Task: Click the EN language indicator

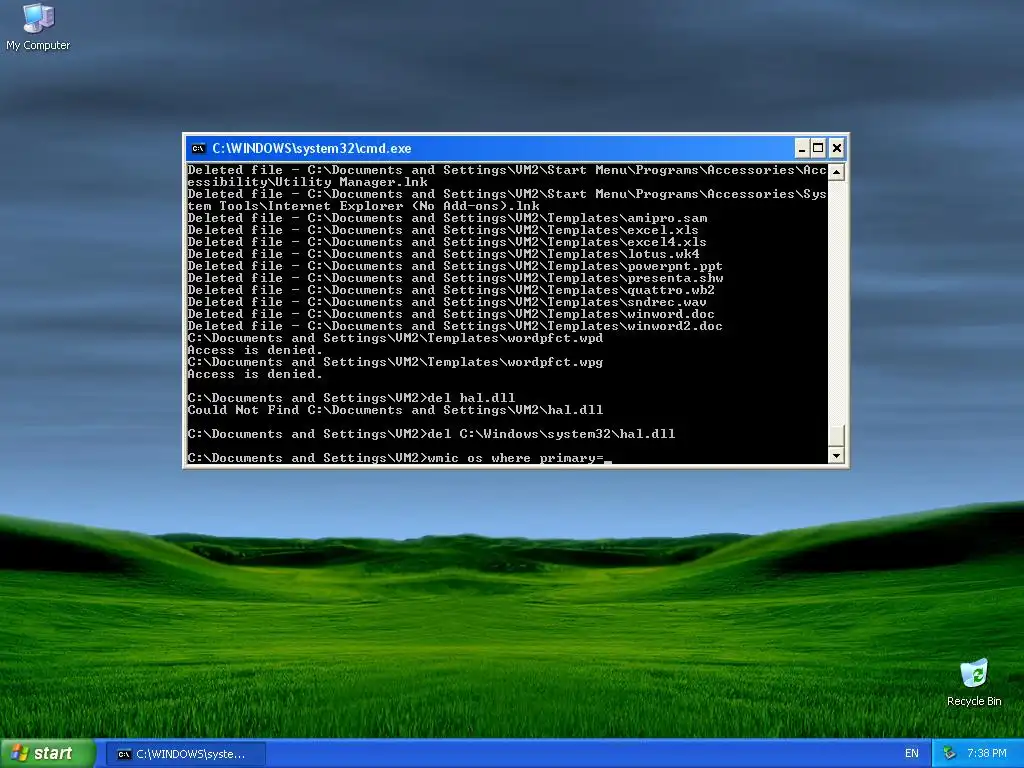Action: click(x=911, y=754)
